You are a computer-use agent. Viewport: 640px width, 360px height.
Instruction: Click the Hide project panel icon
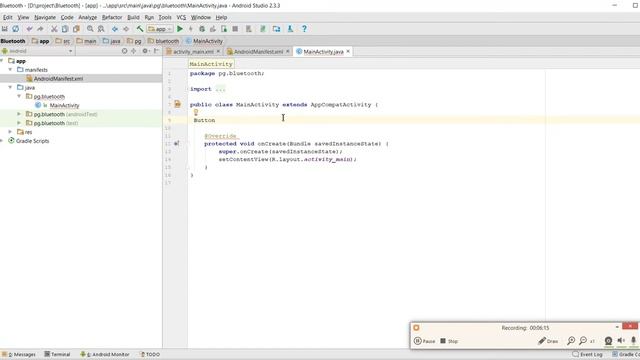156,51
